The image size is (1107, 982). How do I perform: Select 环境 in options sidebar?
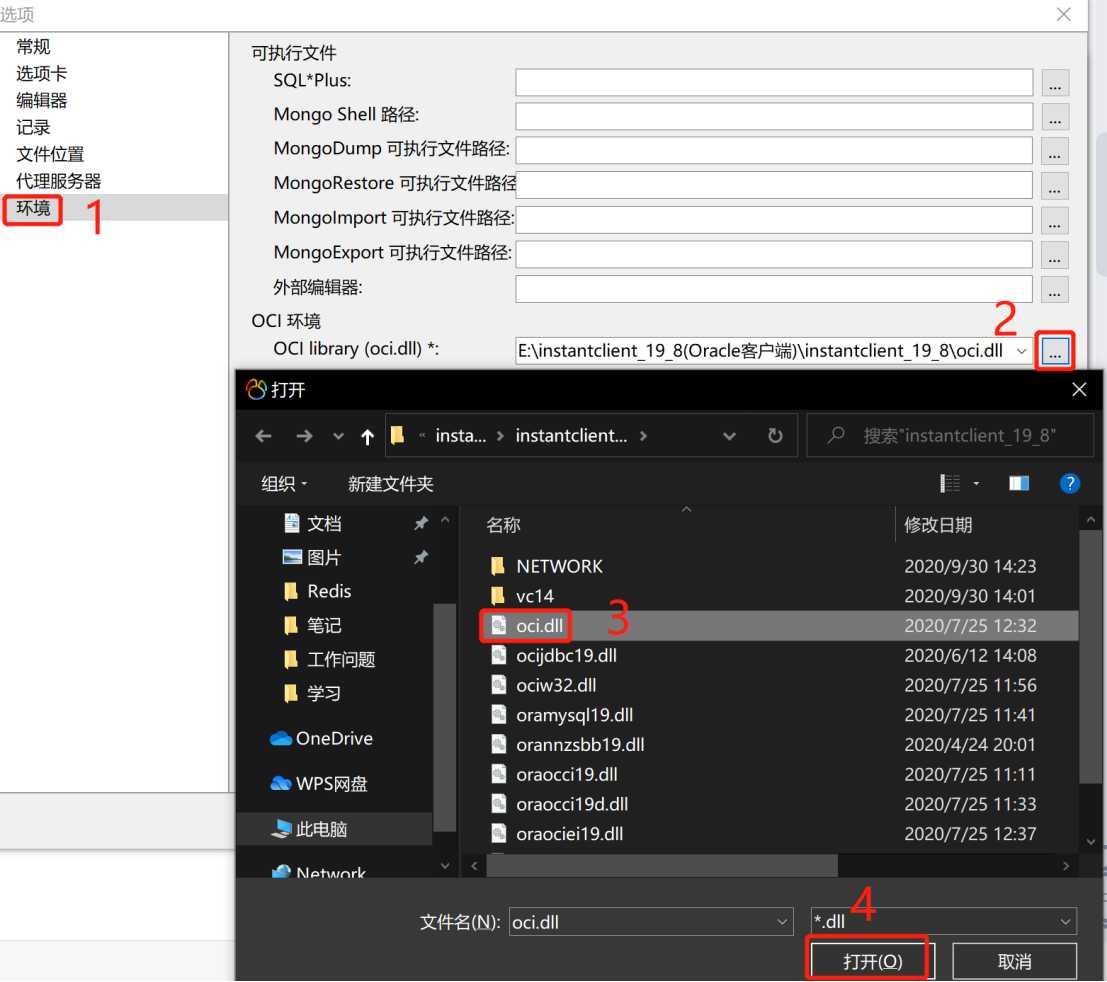[33, 208]
